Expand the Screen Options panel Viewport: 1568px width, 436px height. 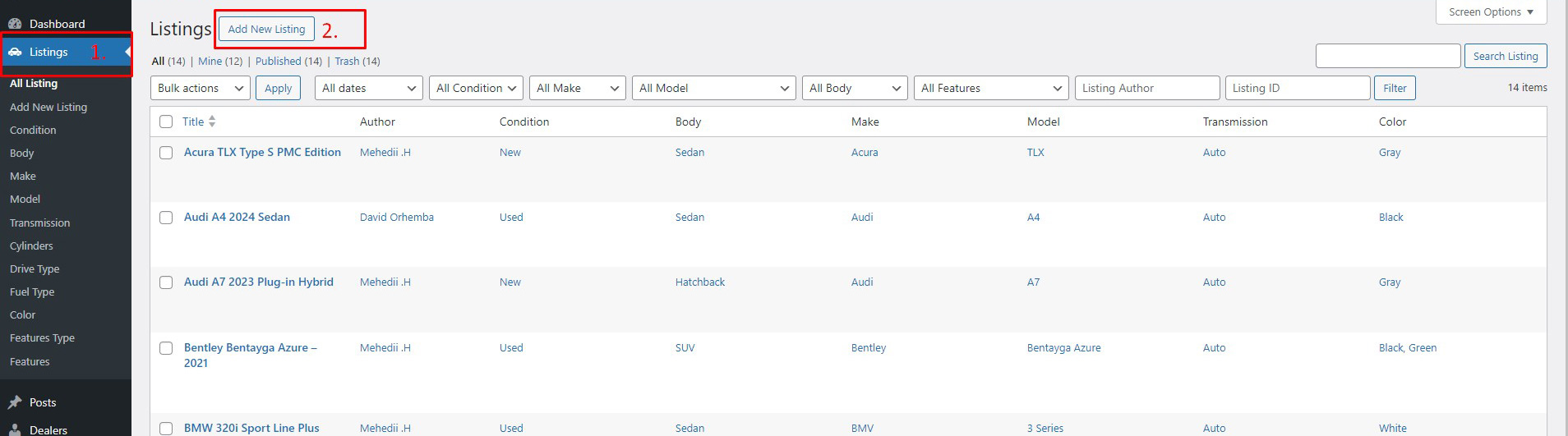(x=1491, y=11)
